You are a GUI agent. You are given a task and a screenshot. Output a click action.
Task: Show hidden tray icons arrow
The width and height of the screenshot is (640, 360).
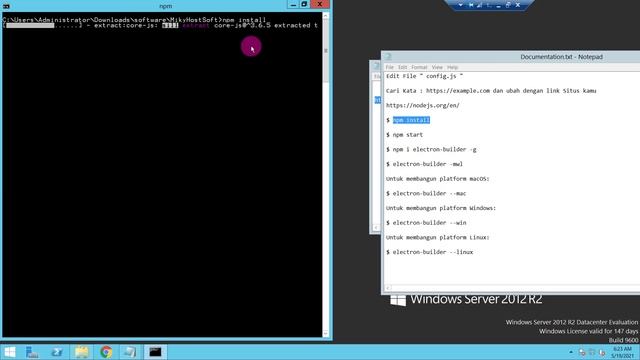point(571,352)
